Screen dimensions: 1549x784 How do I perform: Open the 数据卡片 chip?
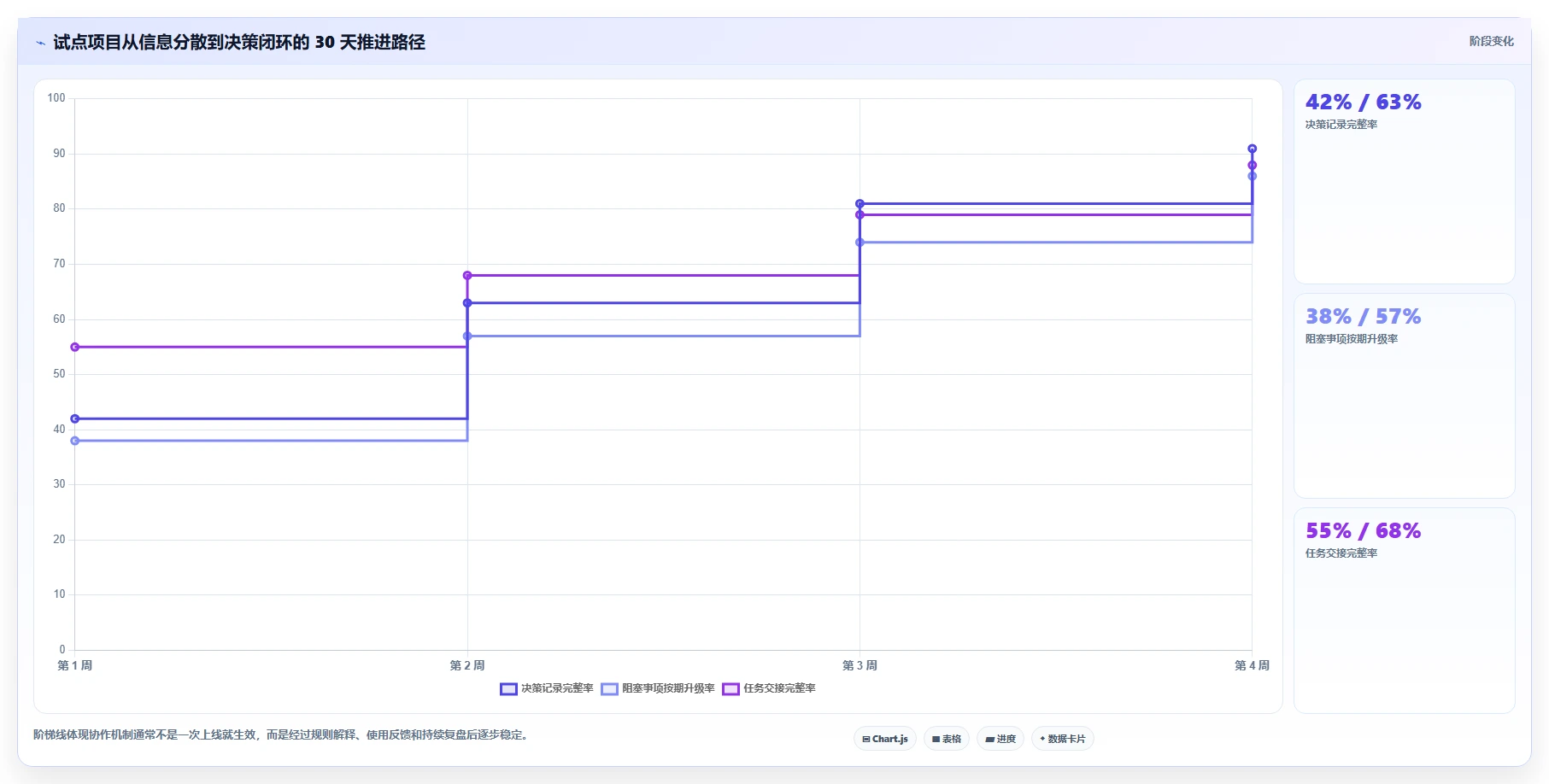coord(1063,739)
